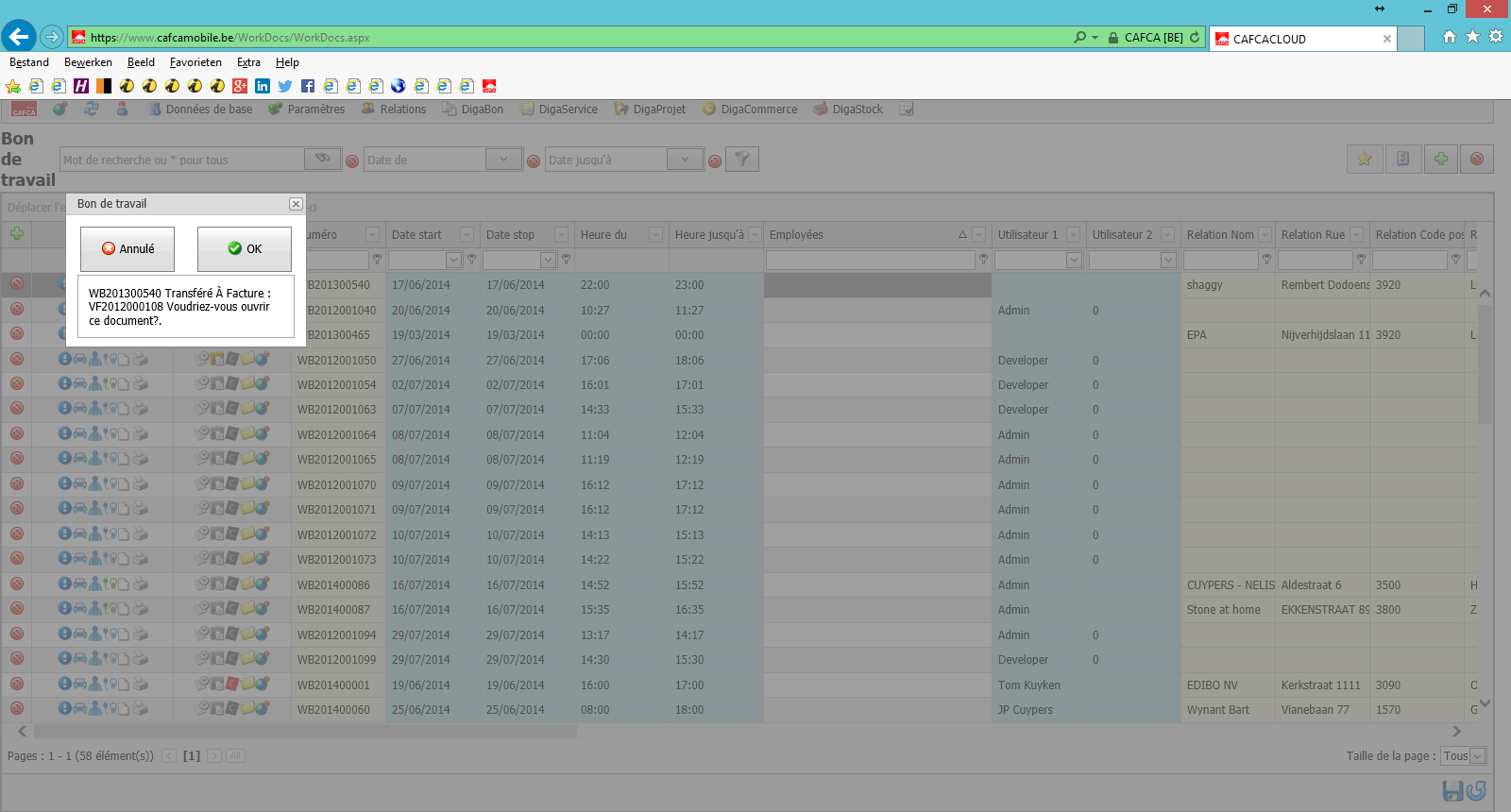Open the Bestand menu
Viewport: 1511px width, 812px height.
coord(29,62)
